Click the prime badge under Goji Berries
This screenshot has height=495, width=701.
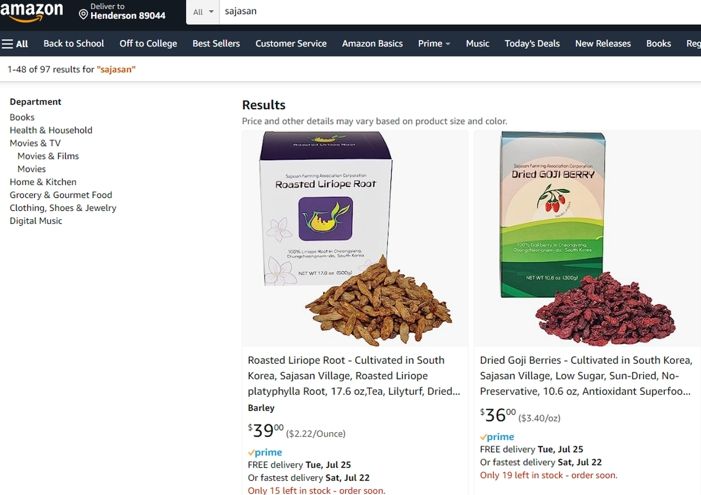[497, 436]
